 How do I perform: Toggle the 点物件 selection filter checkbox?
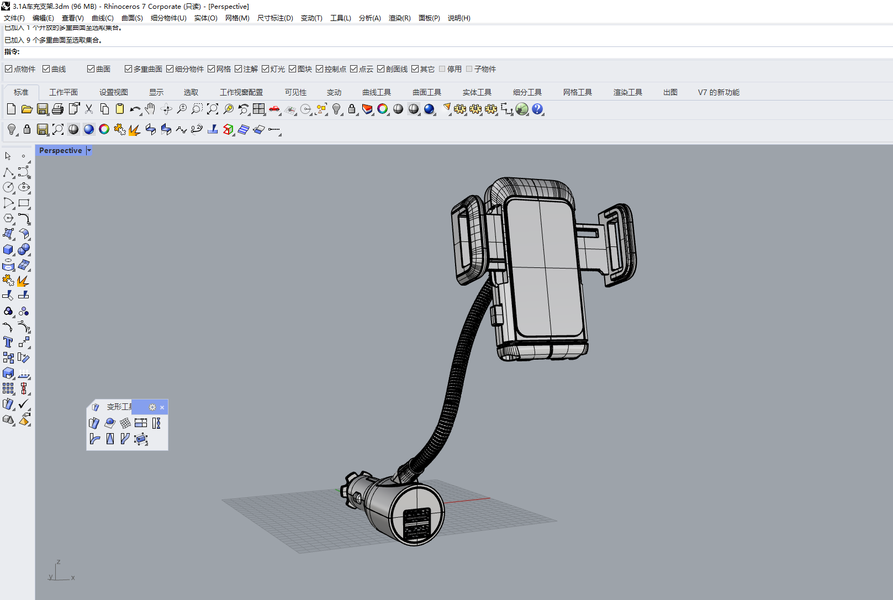(x=9, y=69)
